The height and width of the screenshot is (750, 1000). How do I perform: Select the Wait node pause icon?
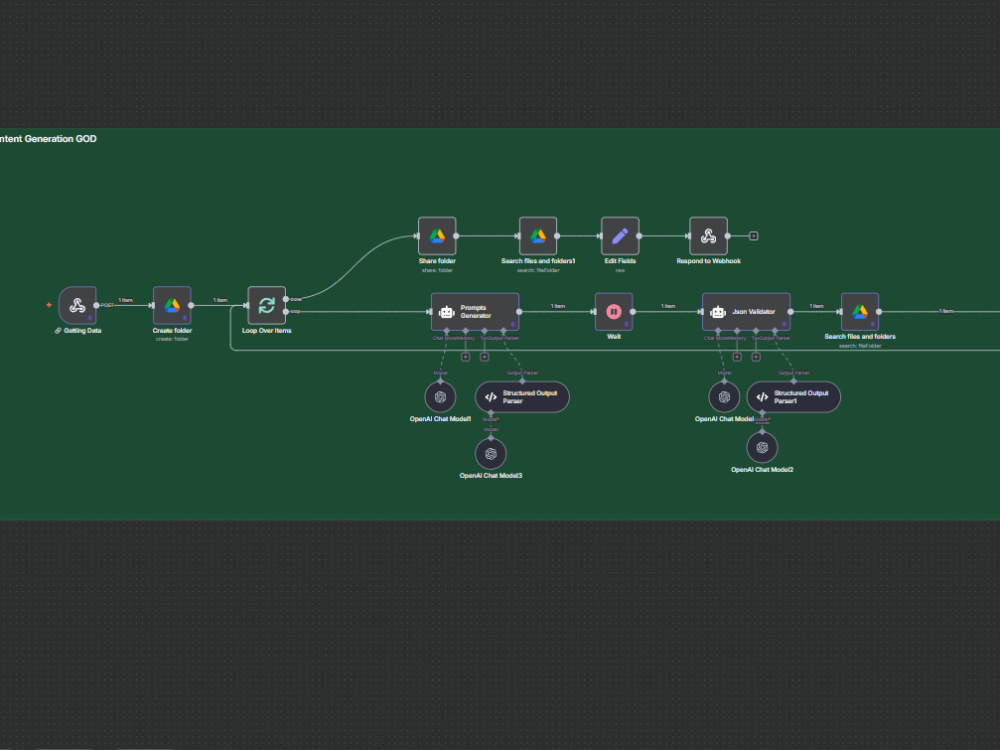click(614, 312)
